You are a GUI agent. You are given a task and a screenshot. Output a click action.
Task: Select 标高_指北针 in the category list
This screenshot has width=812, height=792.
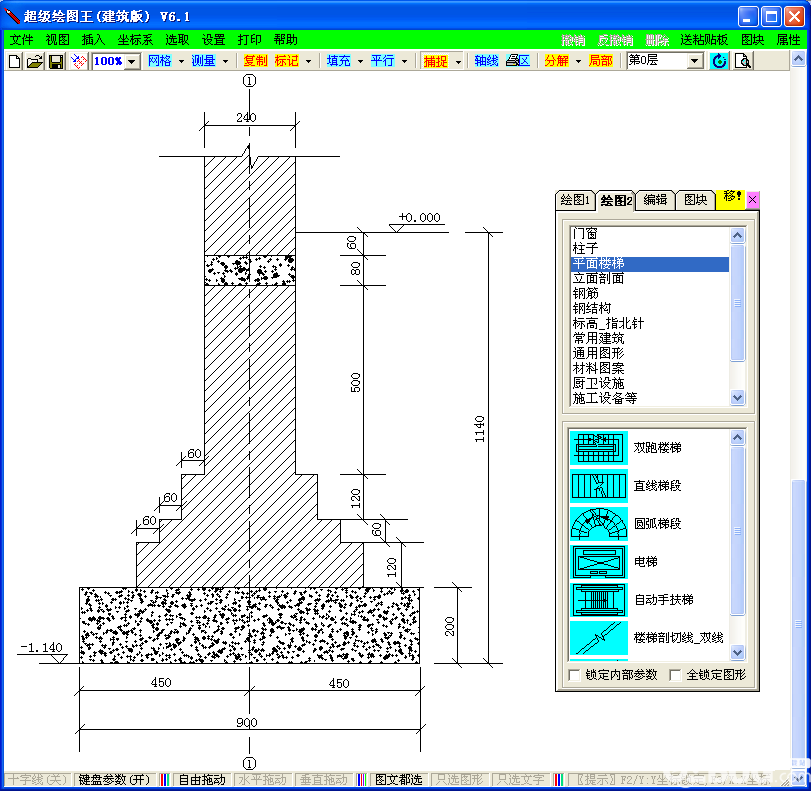coord(649,324)
